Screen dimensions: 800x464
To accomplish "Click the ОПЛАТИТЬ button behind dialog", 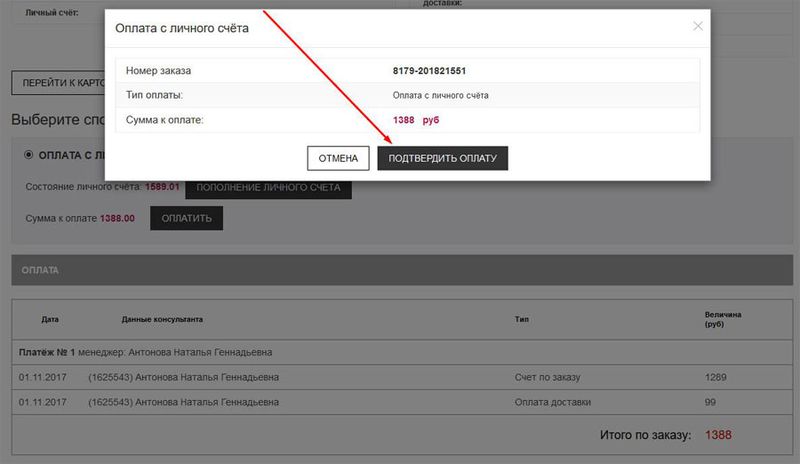I will [x=186, y=218].
